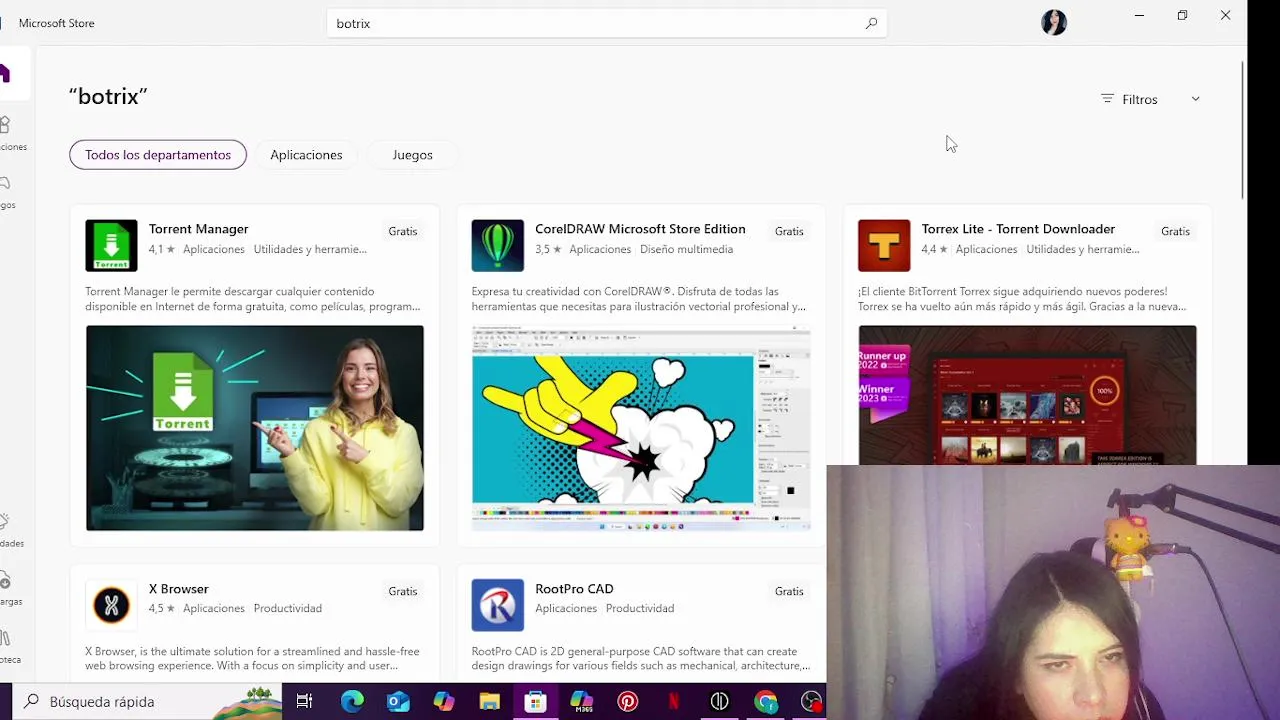Click Microsoft Store taskbar icon
This screenshot has width=1280, height=720.
point(535,701)
